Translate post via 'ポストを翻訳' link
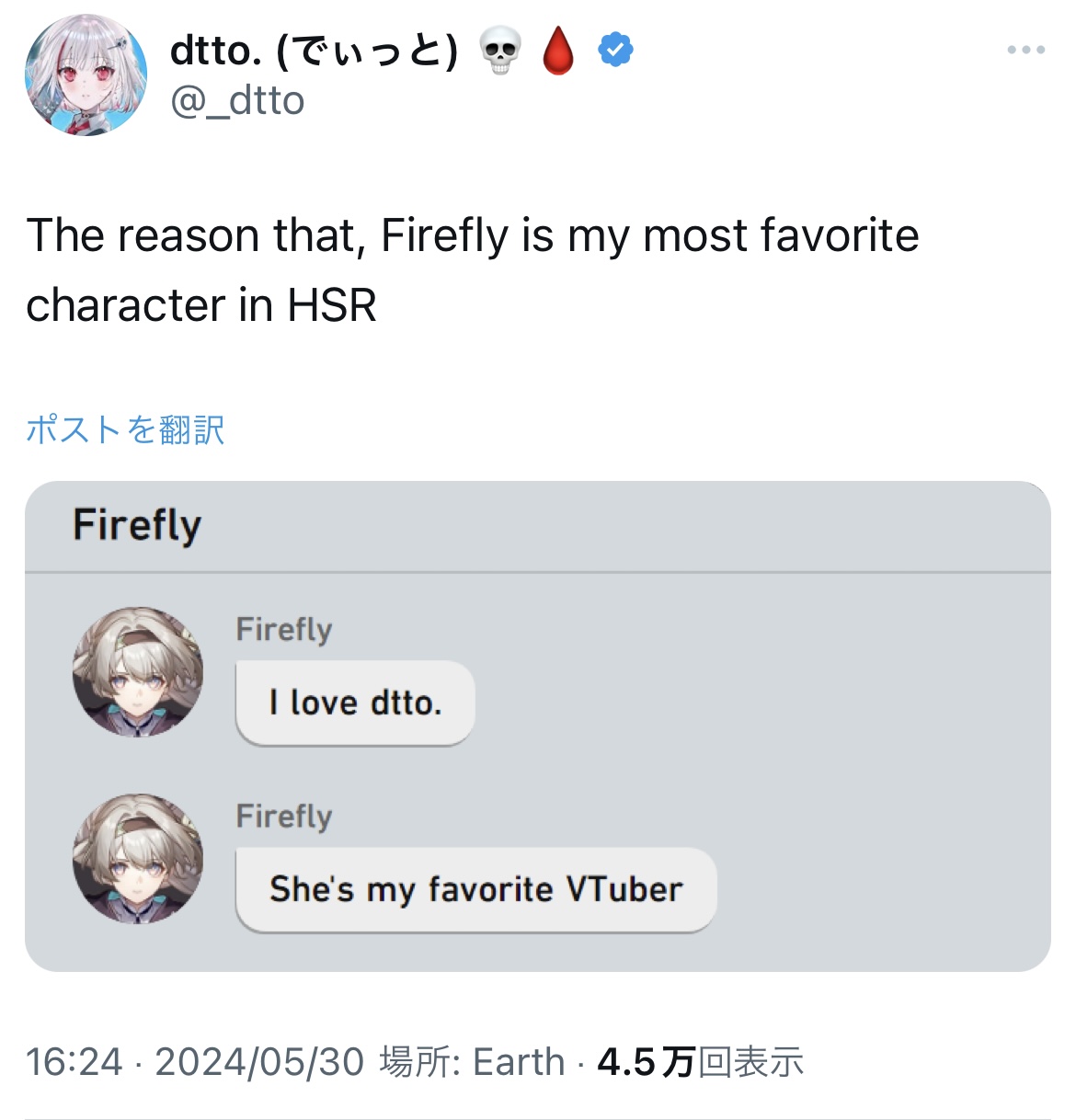This screenshot has width=1076, height=1120. click(125, 429)
